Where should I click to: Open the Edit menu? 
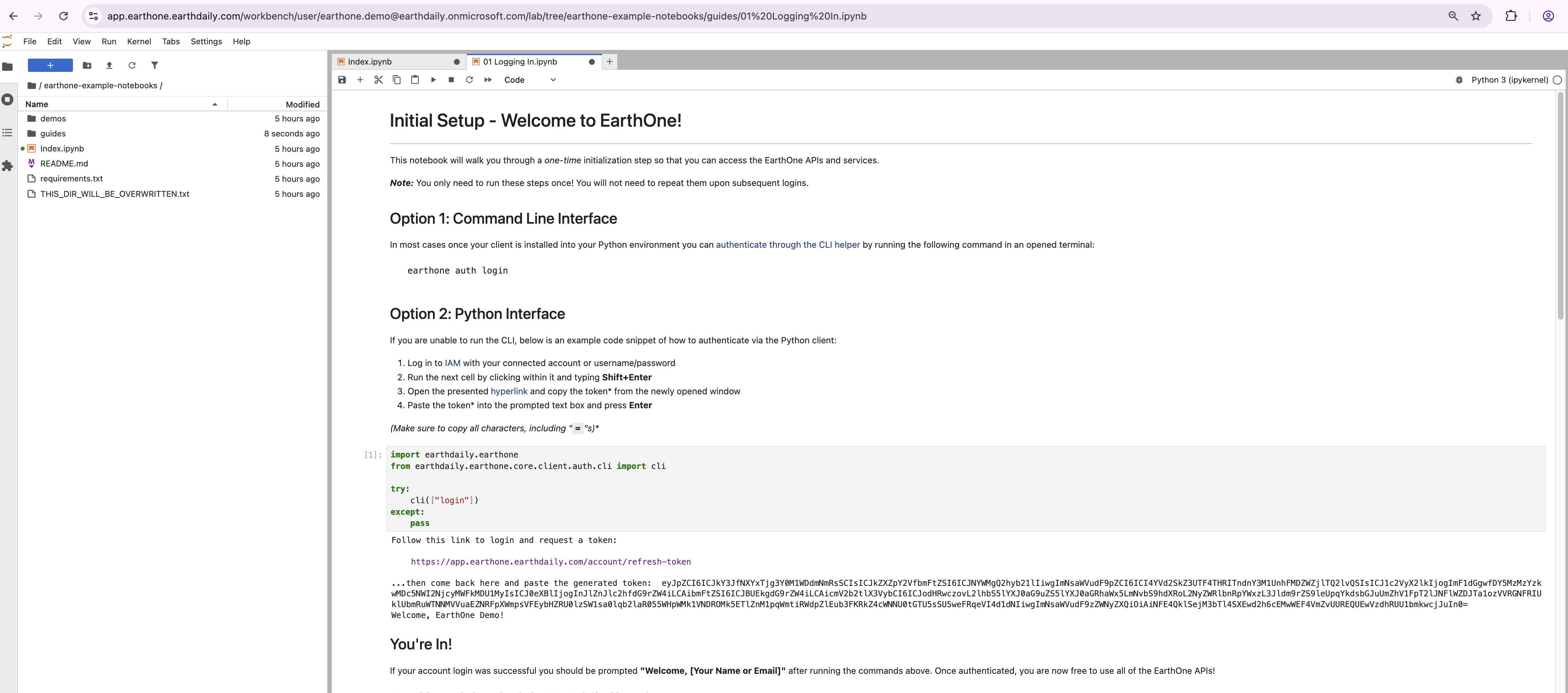(54, 42)
